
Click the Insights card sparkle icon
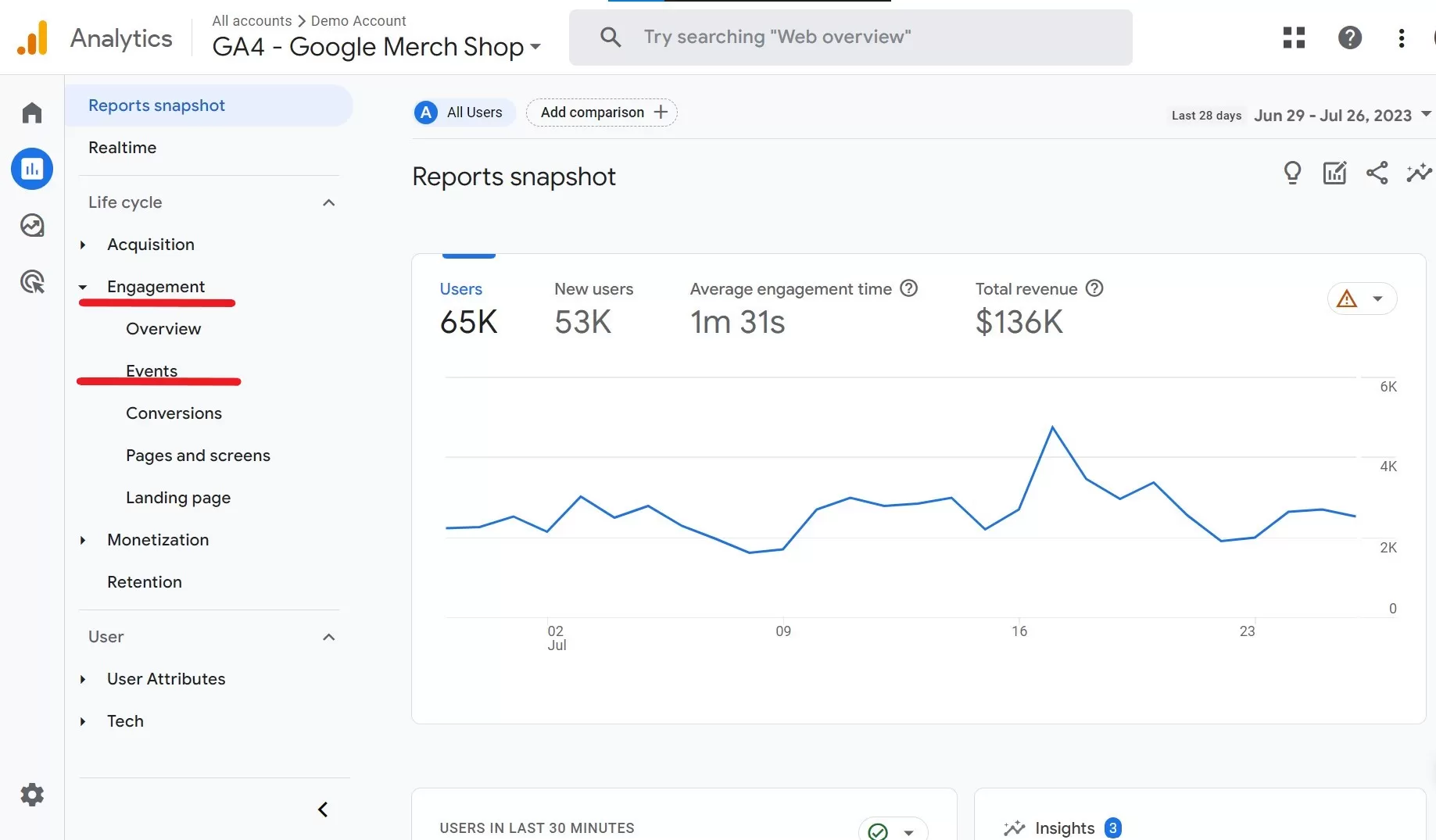(x=1015, y=828)
